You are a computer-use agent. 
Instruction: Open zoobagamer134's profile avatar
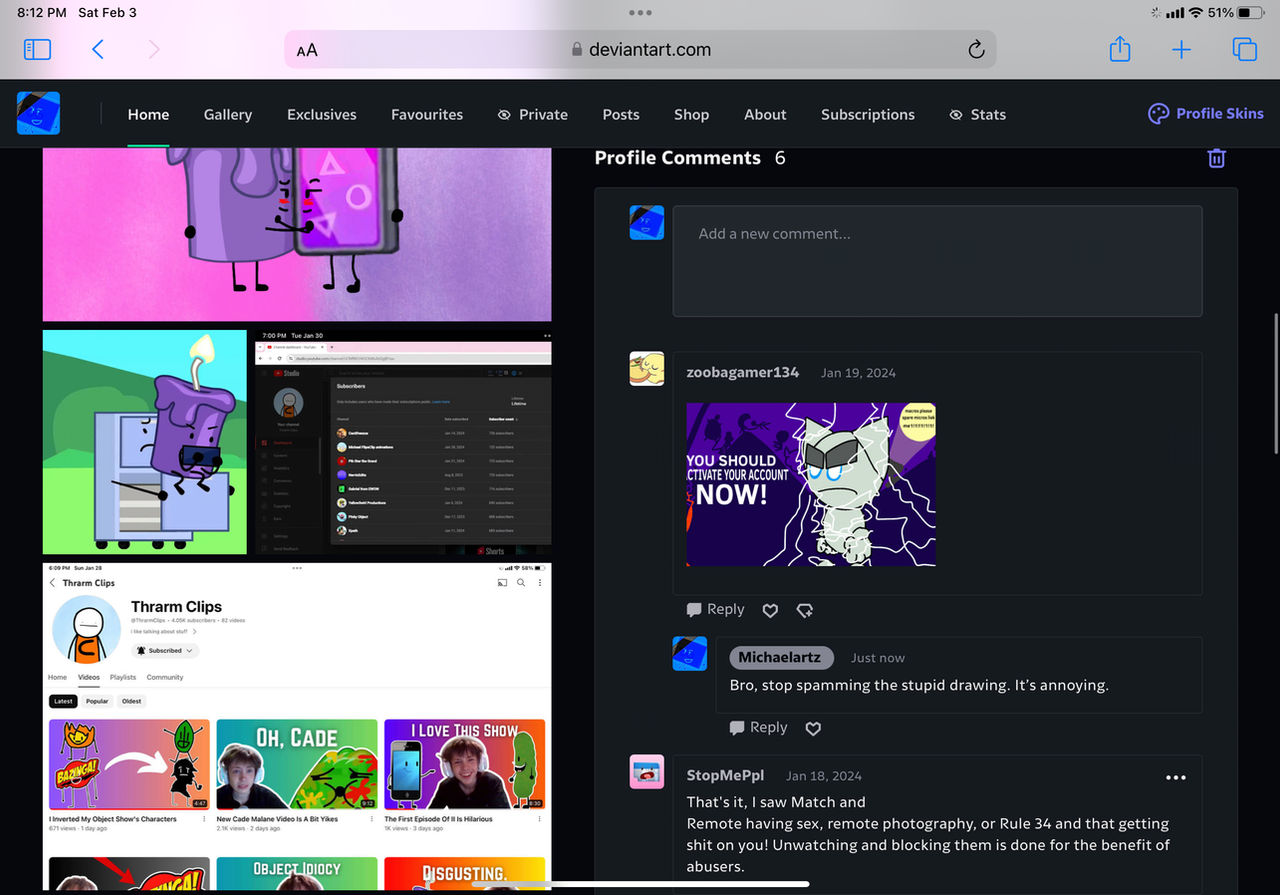(647, 369)
